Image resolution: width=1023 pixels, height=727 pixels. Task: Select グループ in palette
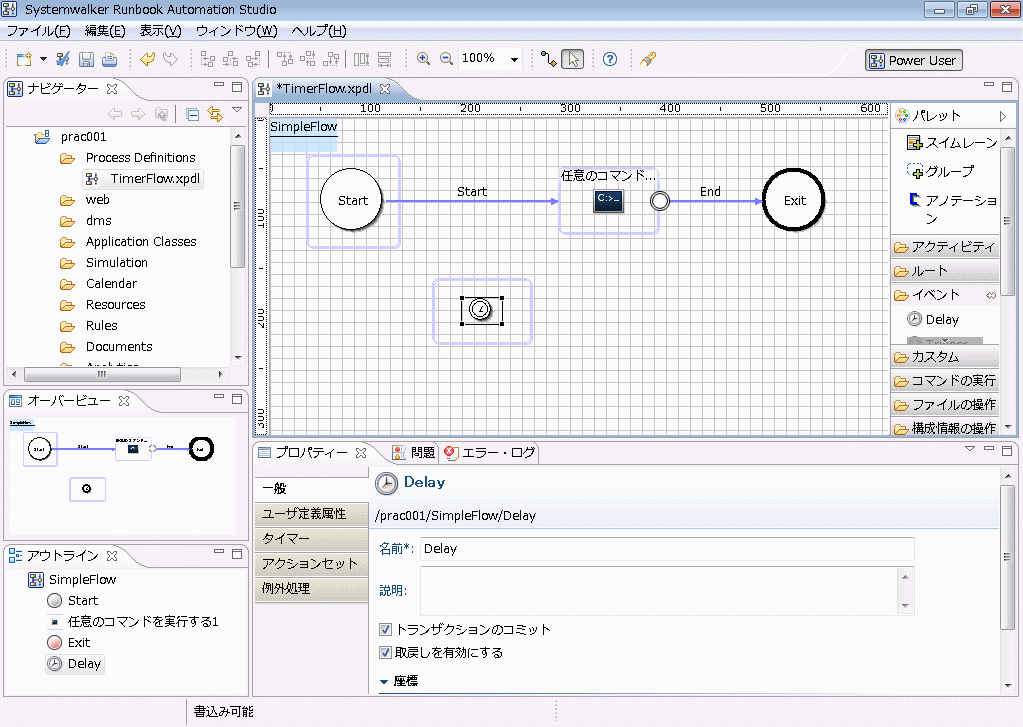coord(941,171)
